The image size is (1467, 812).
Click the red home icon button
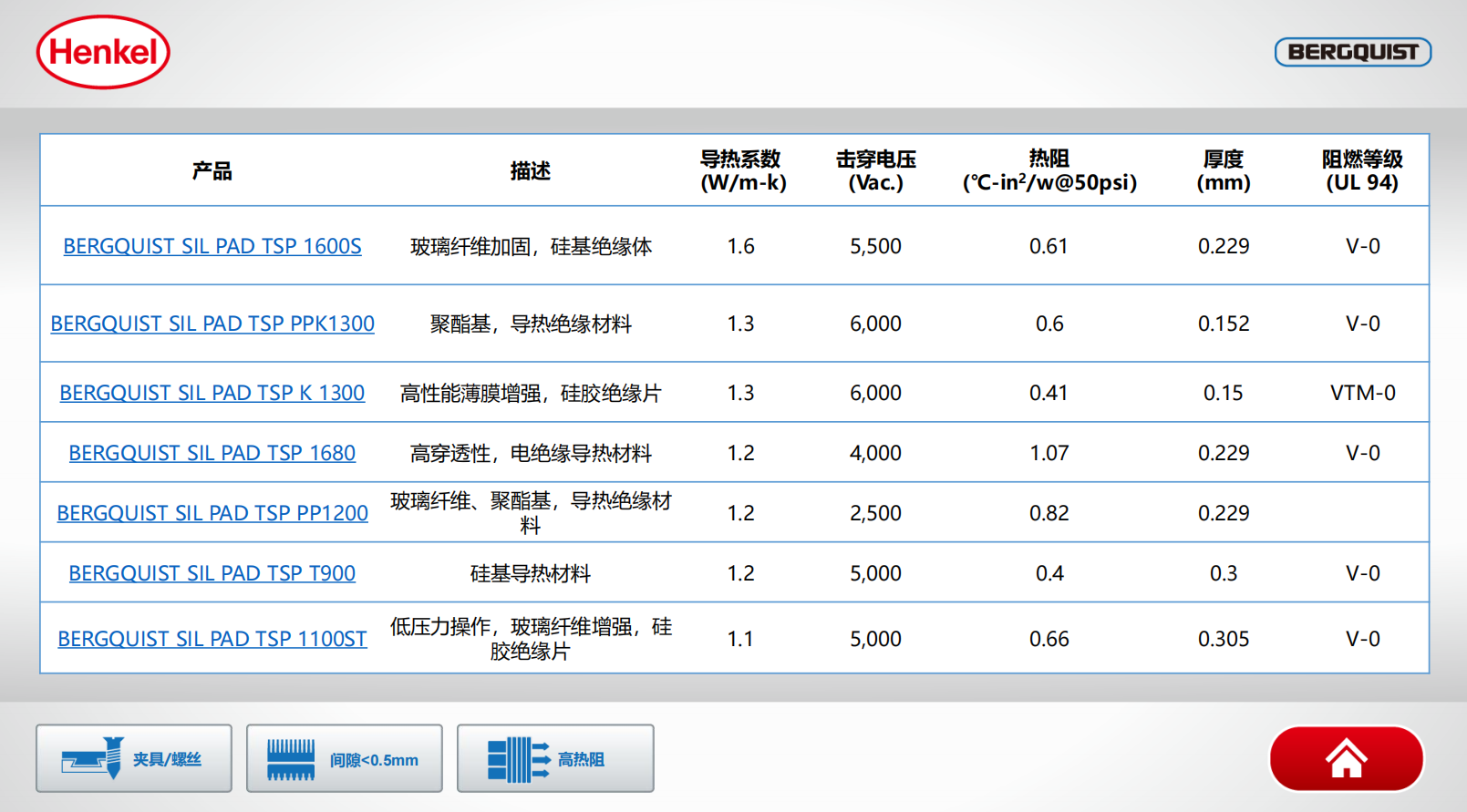tap(1346, 758)
